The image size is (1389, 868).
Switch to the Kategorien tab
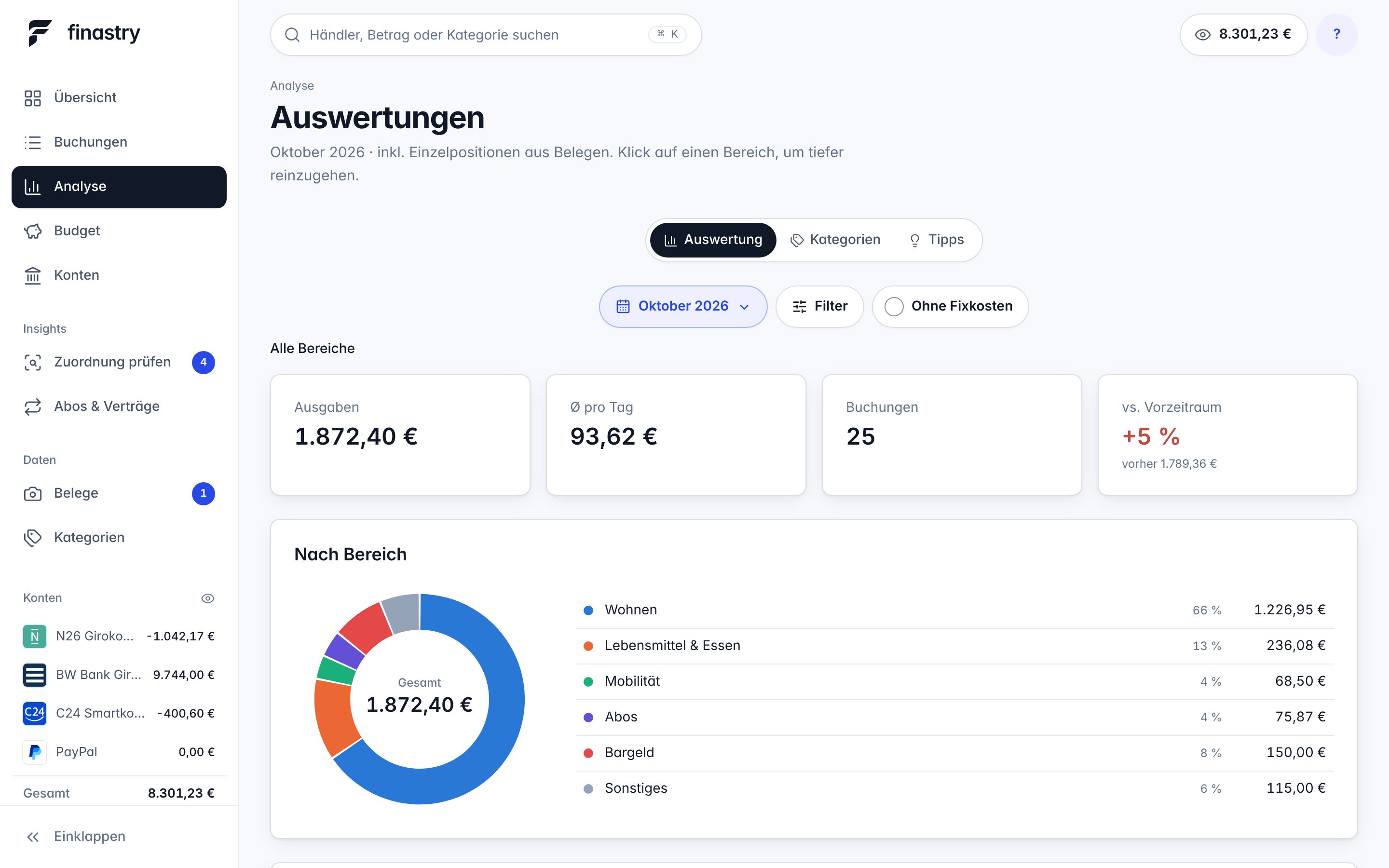(835, 240)
